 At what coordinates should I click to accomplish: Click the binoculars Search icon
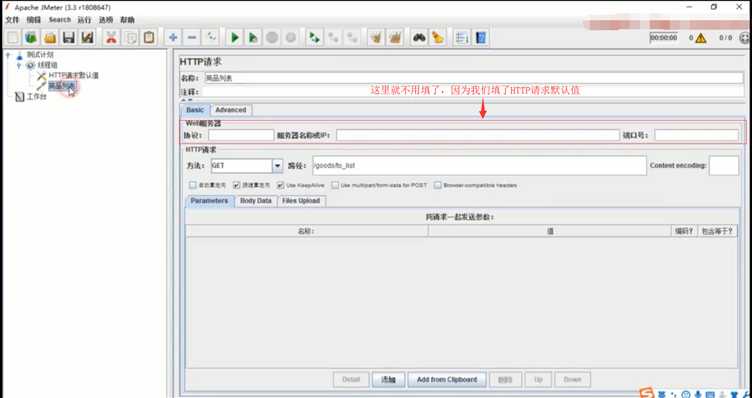tap(419, 37)
